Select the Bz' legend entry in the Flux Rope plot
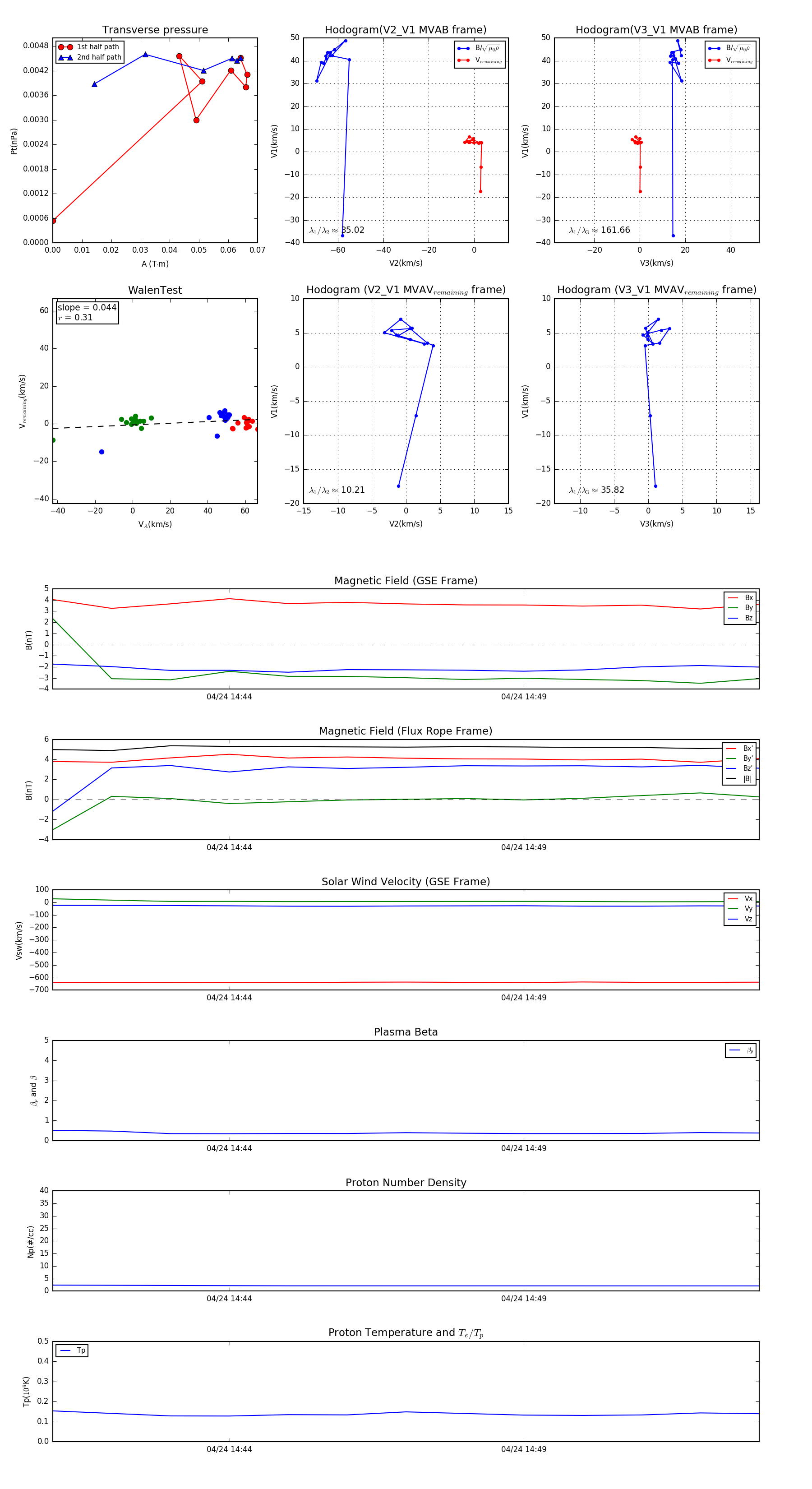Screen dimensions: 812x1489 point(739,768)
